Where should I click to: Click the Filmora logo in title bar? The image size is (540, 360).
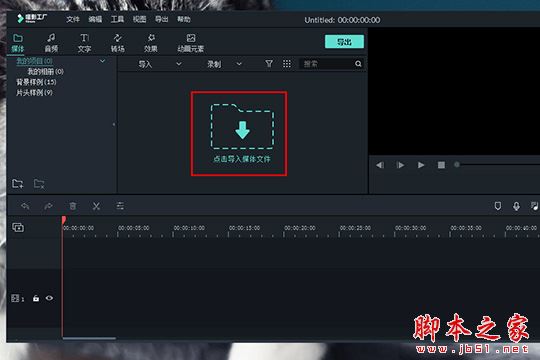coord(32,18)
